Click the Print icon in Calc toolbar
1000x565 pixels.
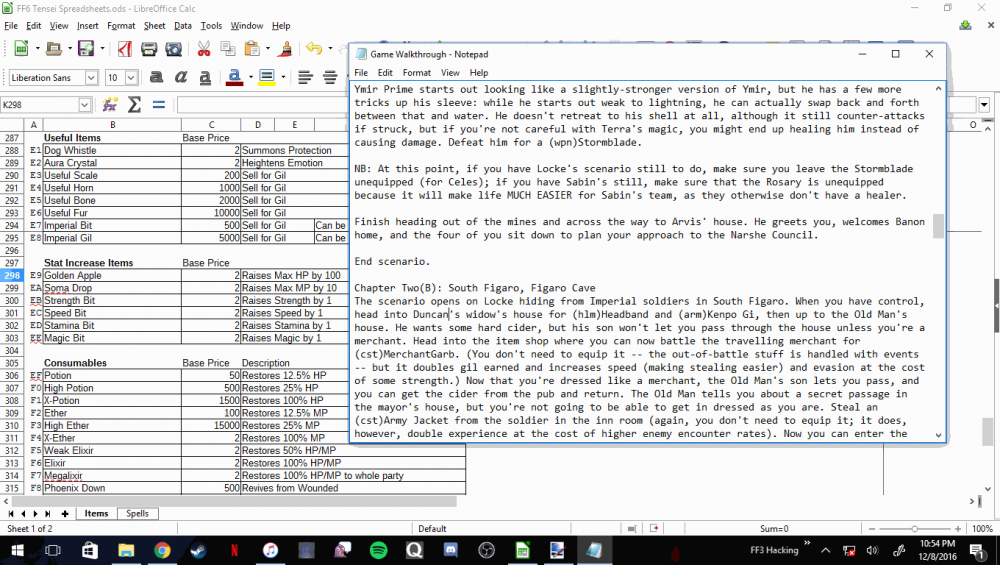click(x=149, y=49)
